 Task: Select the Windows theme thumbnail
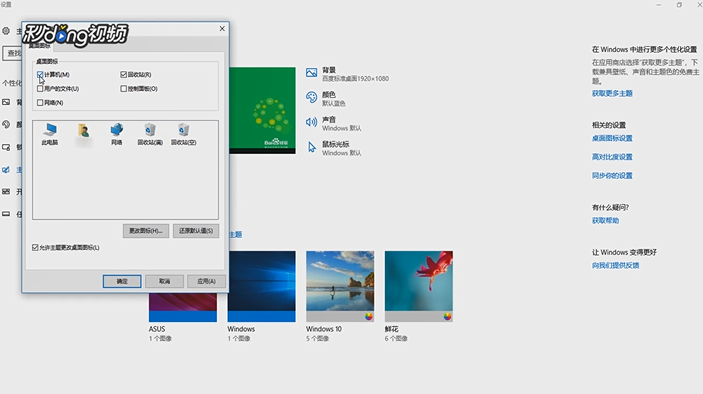[261, 286]
